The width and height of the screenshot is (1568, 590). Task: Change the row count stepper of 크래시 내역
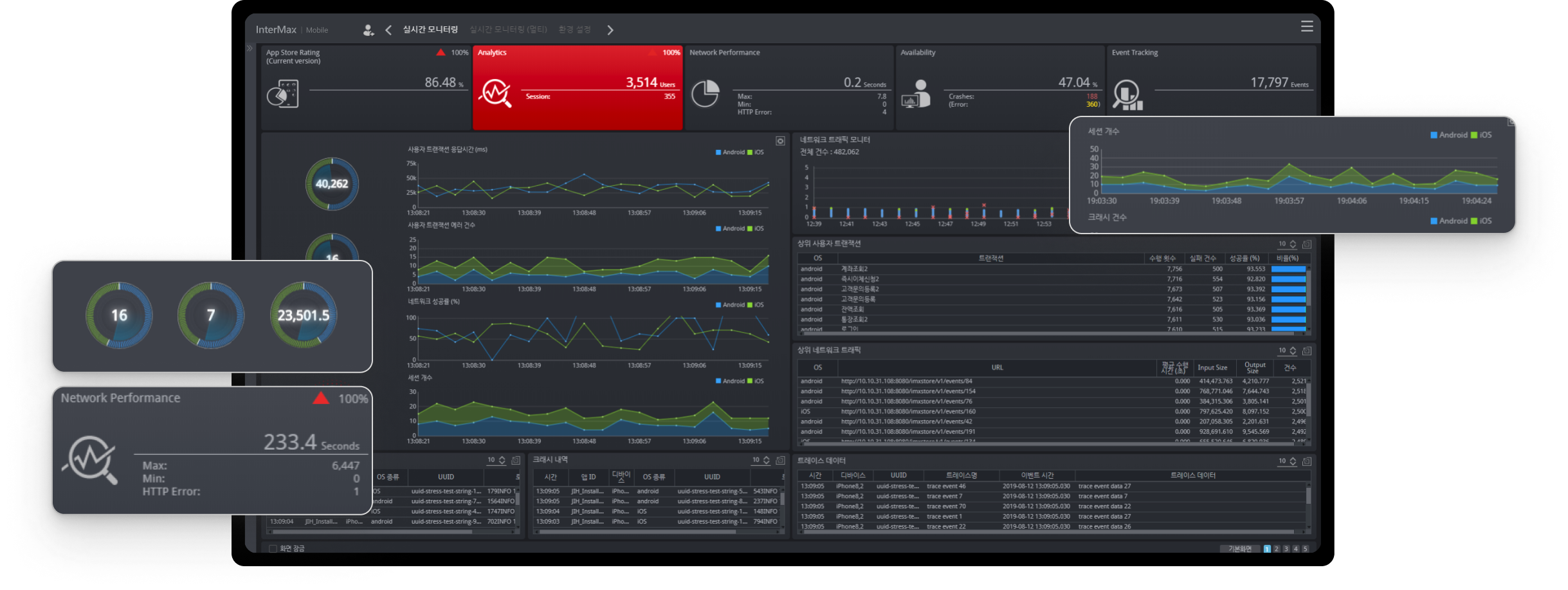click(766, 460)
